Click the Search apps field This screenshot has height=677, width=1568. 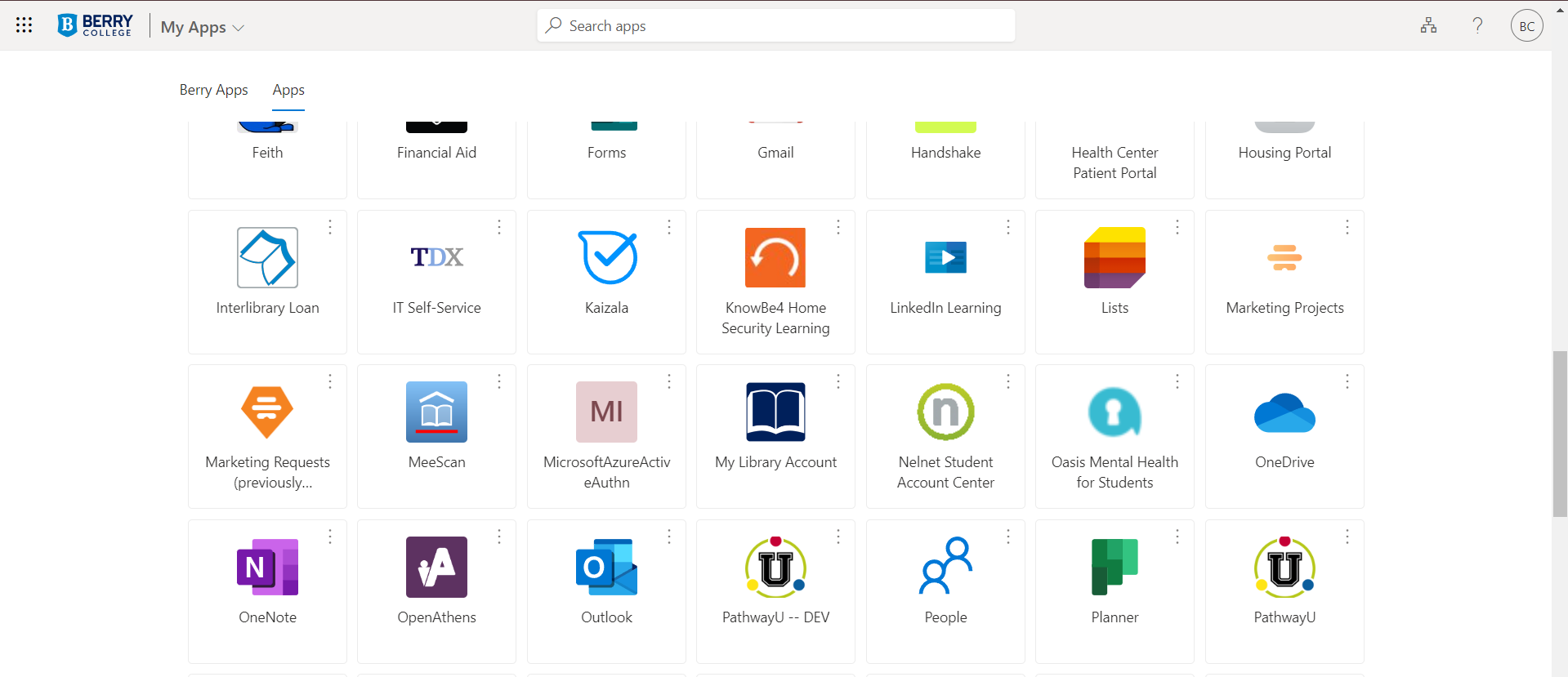(776, 25)
